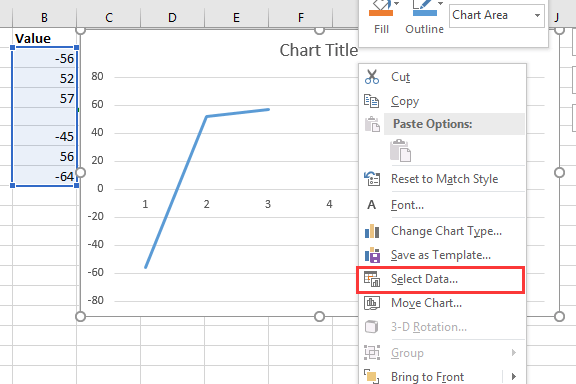This screenshot has width=576, height=384.
Task: Click the paste clipboard icon under Paste Options
Action: pos(400,151)
